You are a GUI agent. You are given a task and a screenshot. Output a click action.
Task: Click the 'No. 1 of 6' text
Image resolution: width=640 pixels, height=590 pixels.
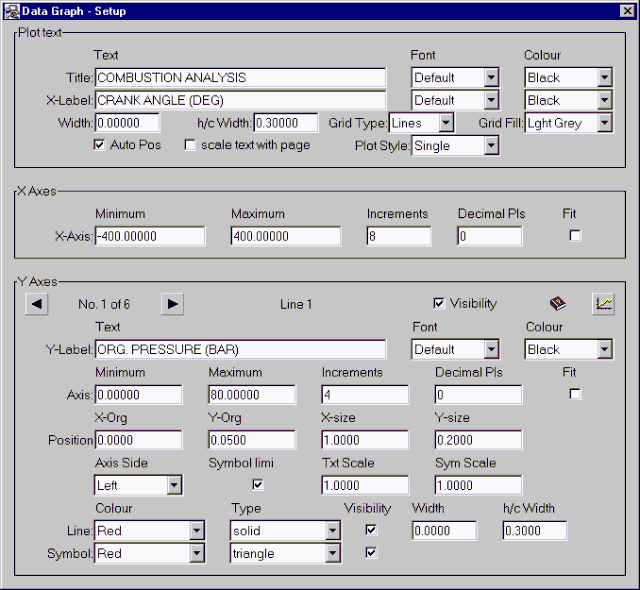(104, 304)
